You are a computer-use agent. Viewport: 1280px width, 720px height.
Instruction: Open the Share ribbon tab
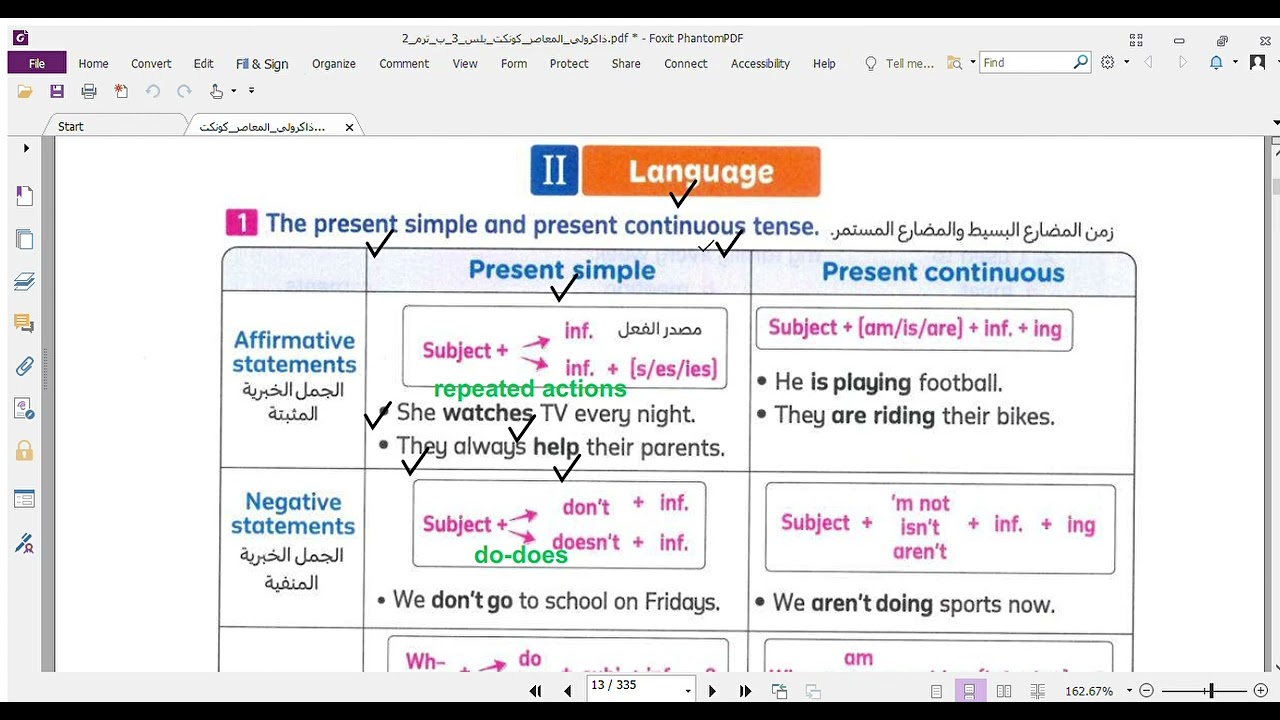click(x=626, y=63)
